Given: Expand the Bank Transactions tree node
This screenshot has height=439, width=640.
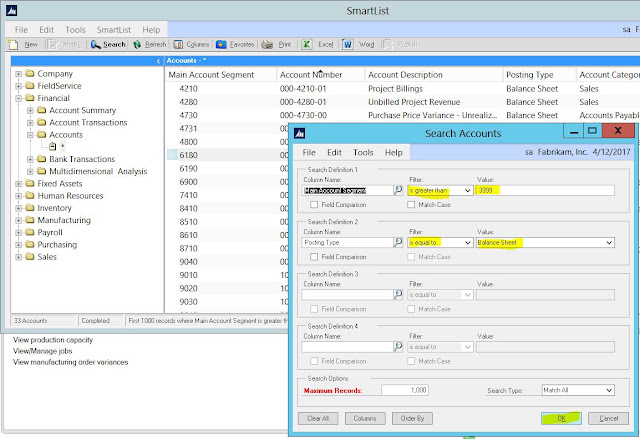Looking at the screenshot, I should click(x=30, y=159).
